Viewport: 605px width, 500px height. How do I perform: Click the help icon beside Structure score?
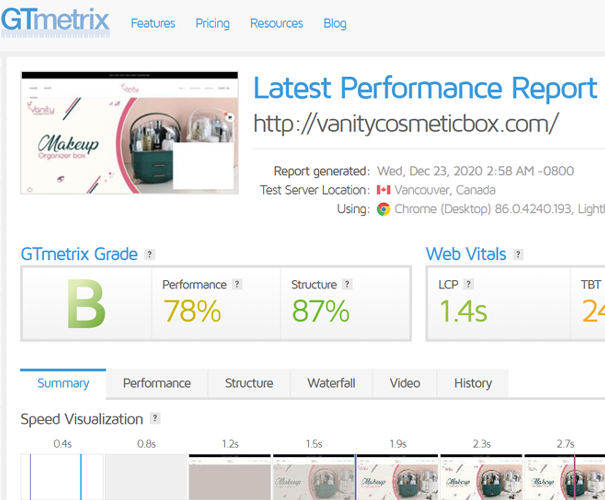point(347,284)
